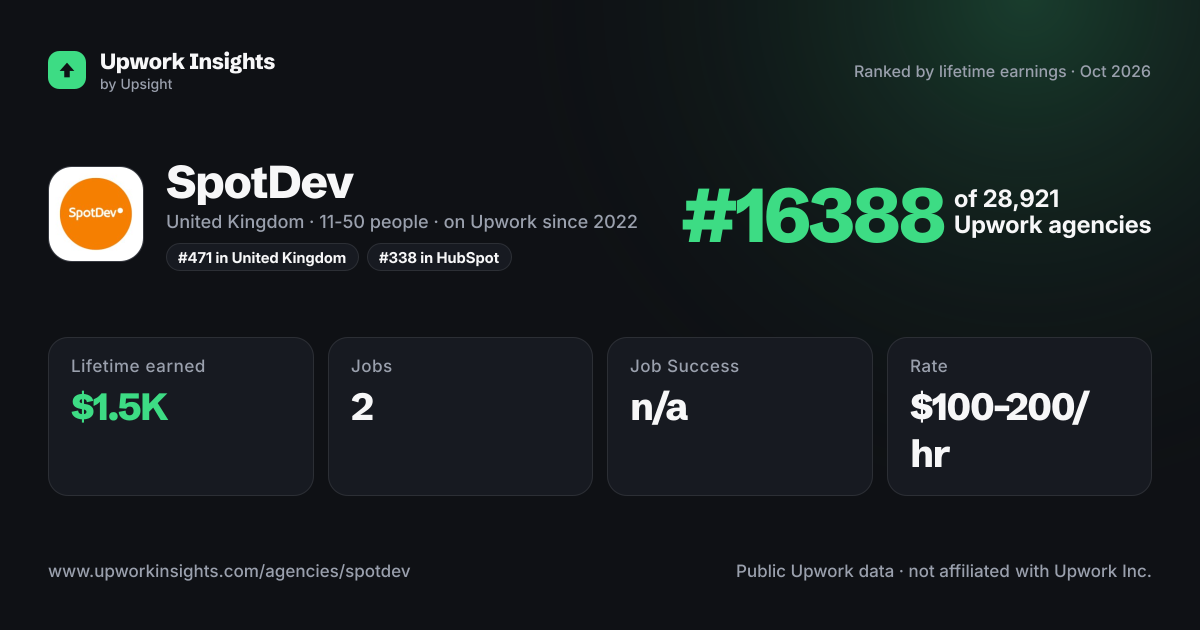Open www.upworkinsights.com/agencies/spotdev link
This screenshot has width=1200, height=630.
click(x=229, y=572)
